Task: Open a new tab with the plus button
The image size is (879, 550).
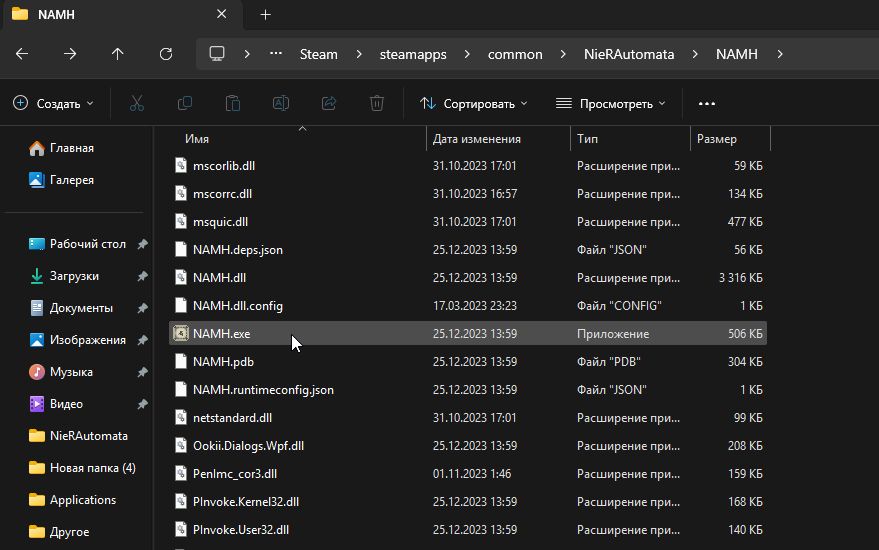Action: pos(266,15)
